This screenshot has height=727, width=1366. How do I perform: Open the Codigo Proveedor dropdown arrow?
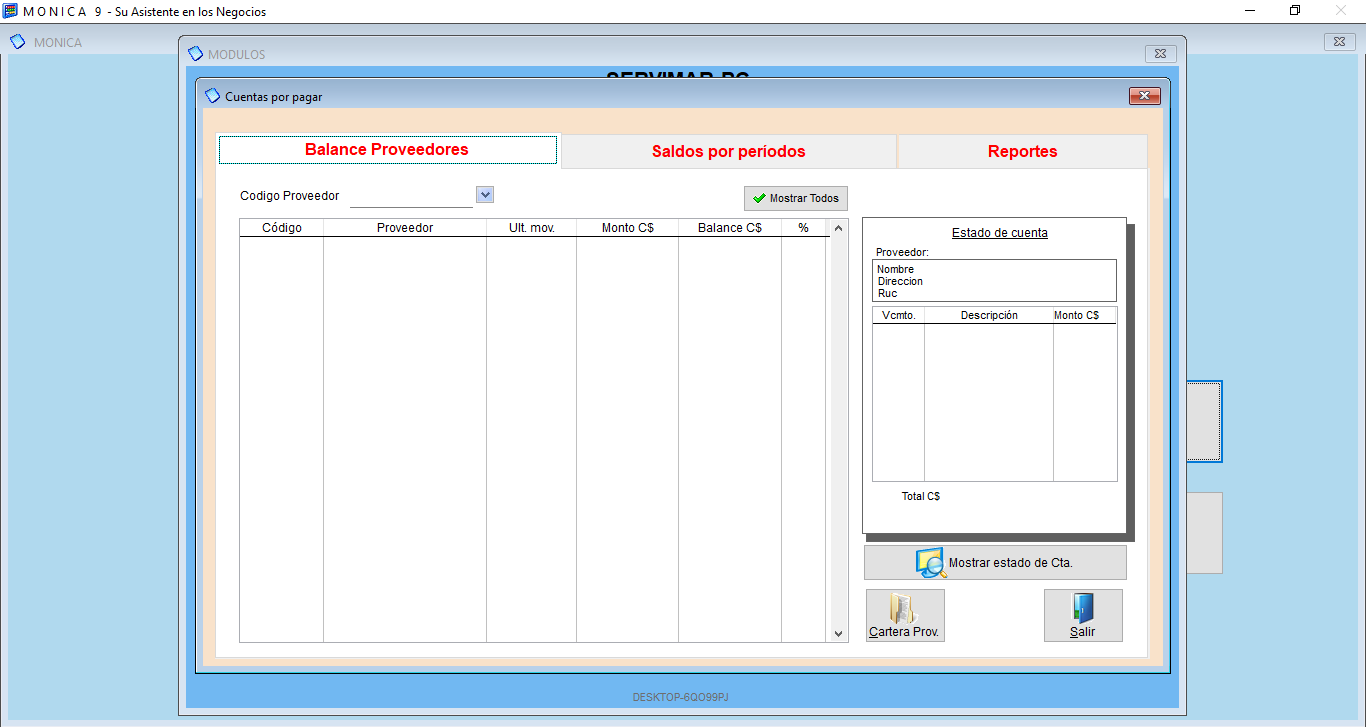pyautogui.click(x=484, y=194)
